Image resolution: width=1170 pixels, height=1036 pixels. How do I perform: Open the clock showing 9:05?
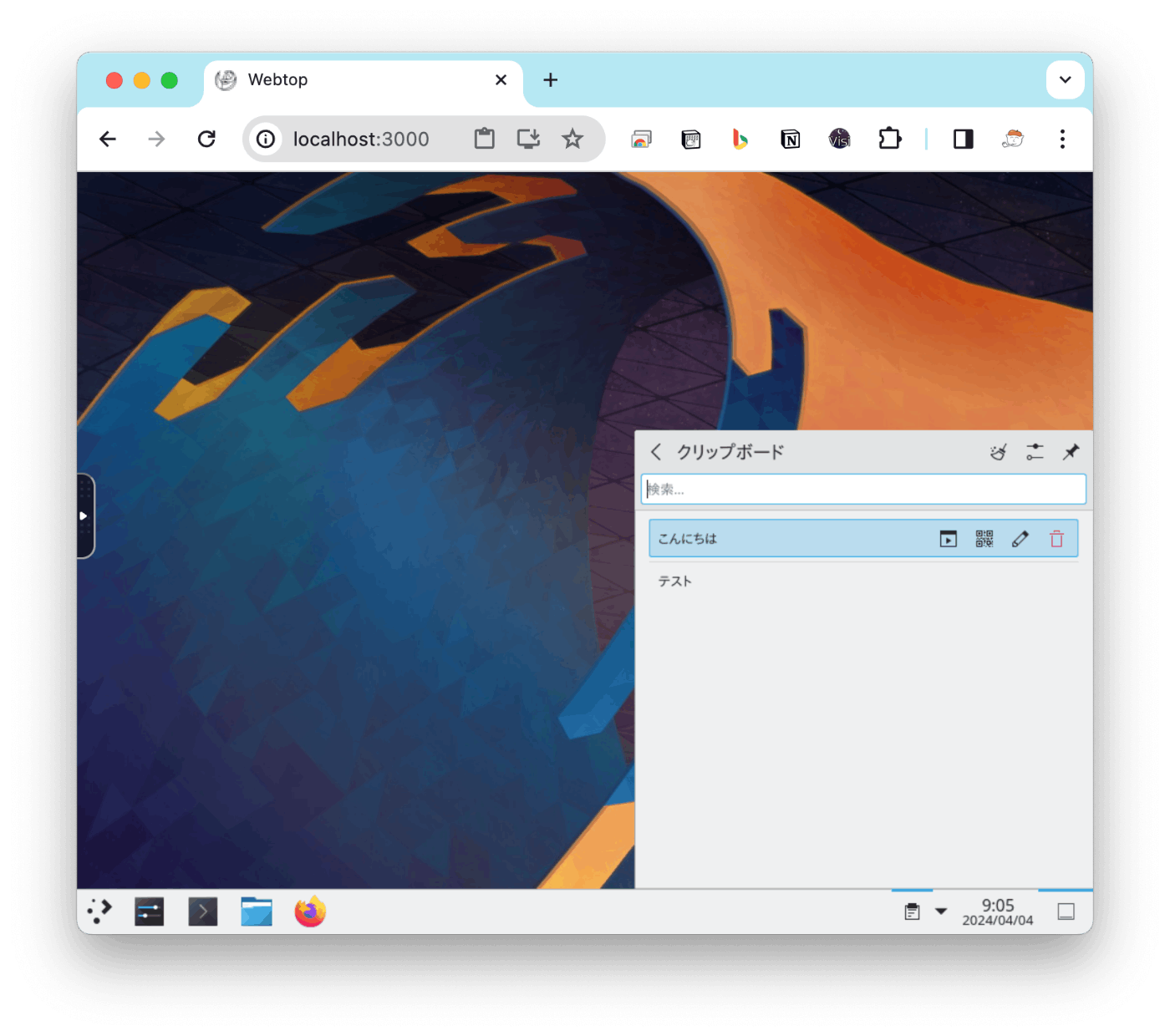(998, 912)
